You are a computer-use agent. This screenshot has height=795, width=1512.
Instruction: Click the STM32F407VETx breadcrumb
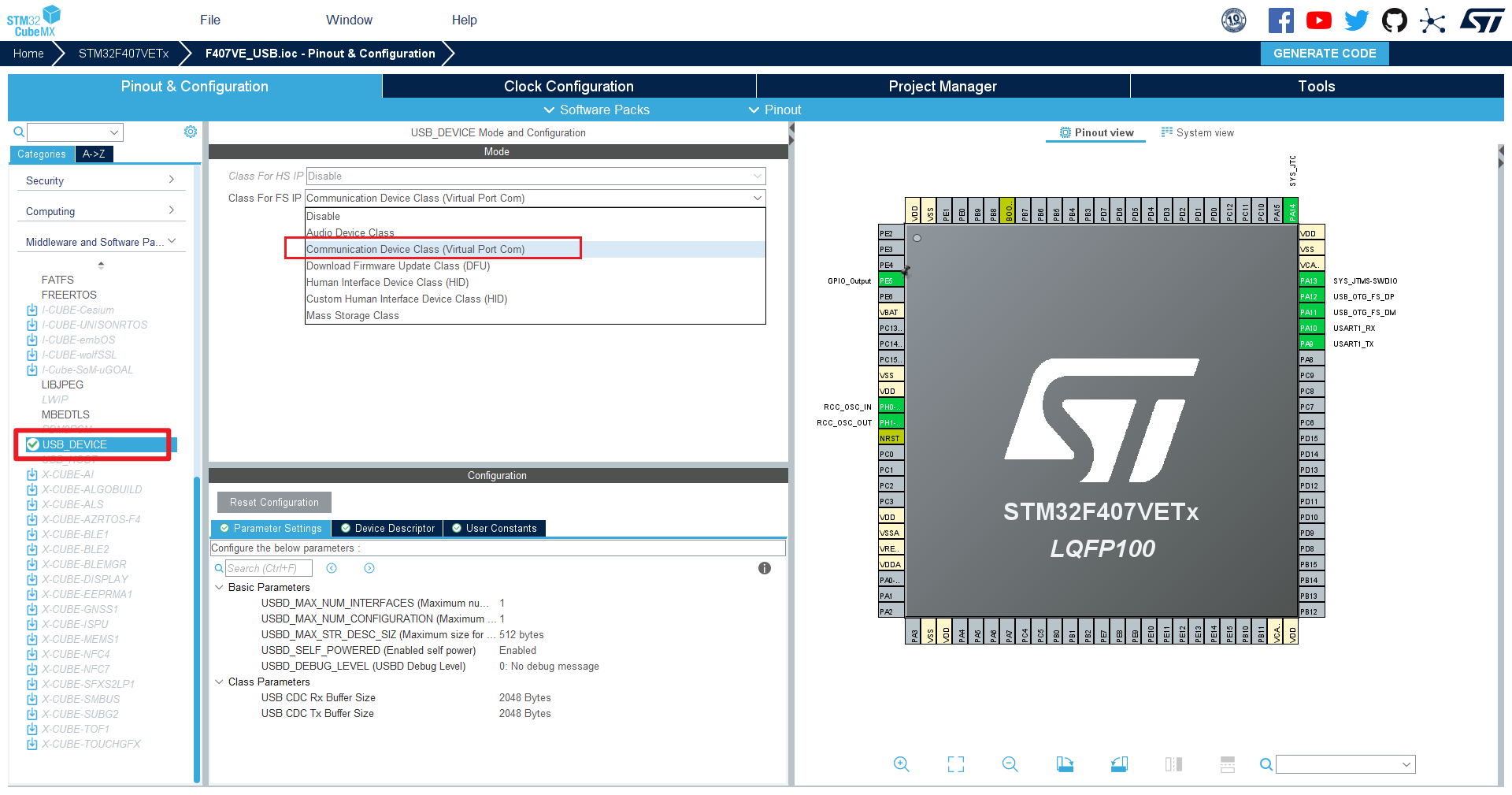(x=124, y=53)
